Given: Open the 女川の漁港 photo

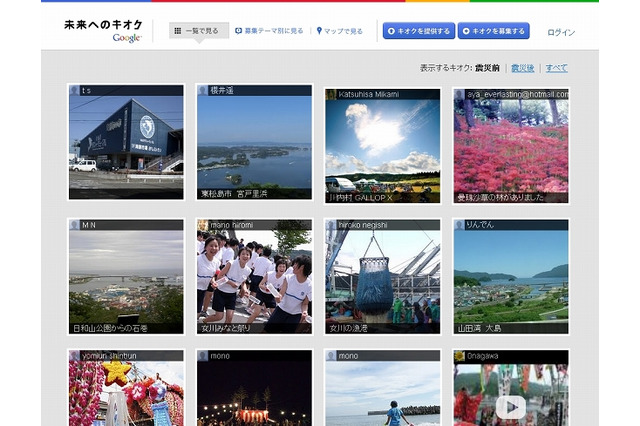Looking at the screenshot, I should click(x=382, y=277).
